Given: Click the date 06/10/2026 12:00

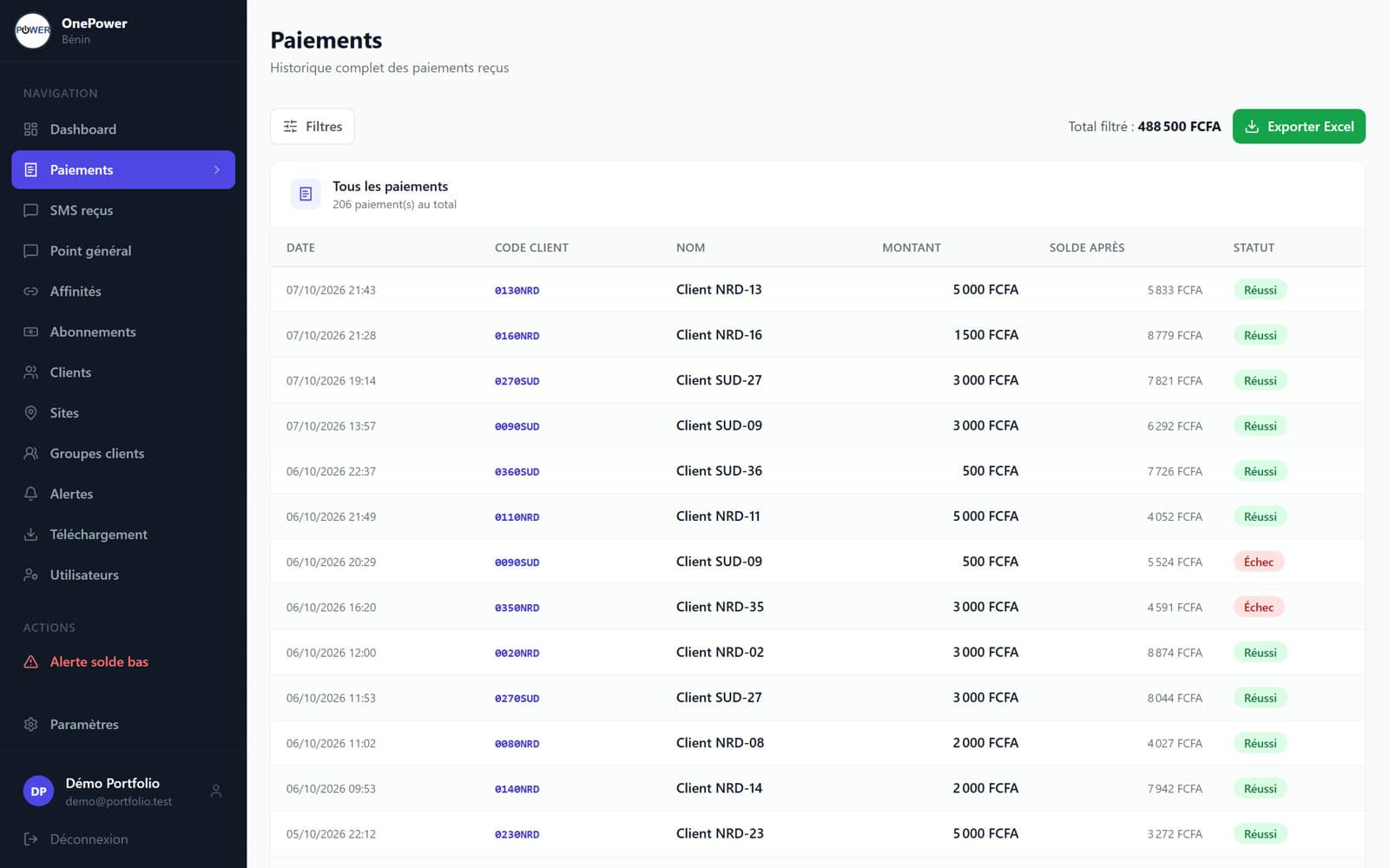Looking at the screenshot, I should (331, 653).
